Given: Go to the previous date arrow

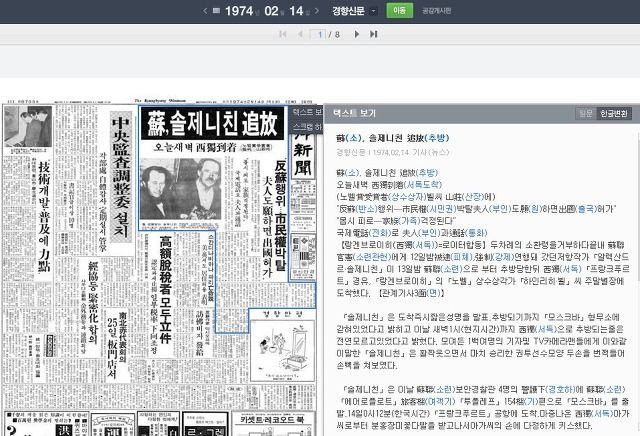Looking at the screenshot, I should 205,11.
